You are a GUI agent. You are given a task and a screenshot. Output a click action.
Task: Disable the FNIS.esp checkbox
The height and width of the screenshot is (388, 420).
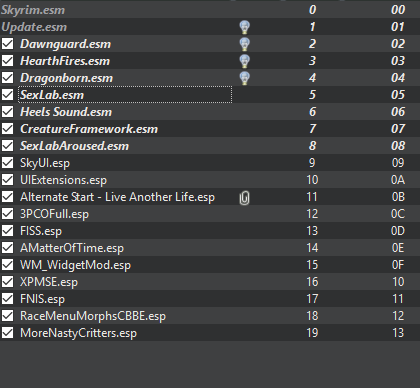8,299
